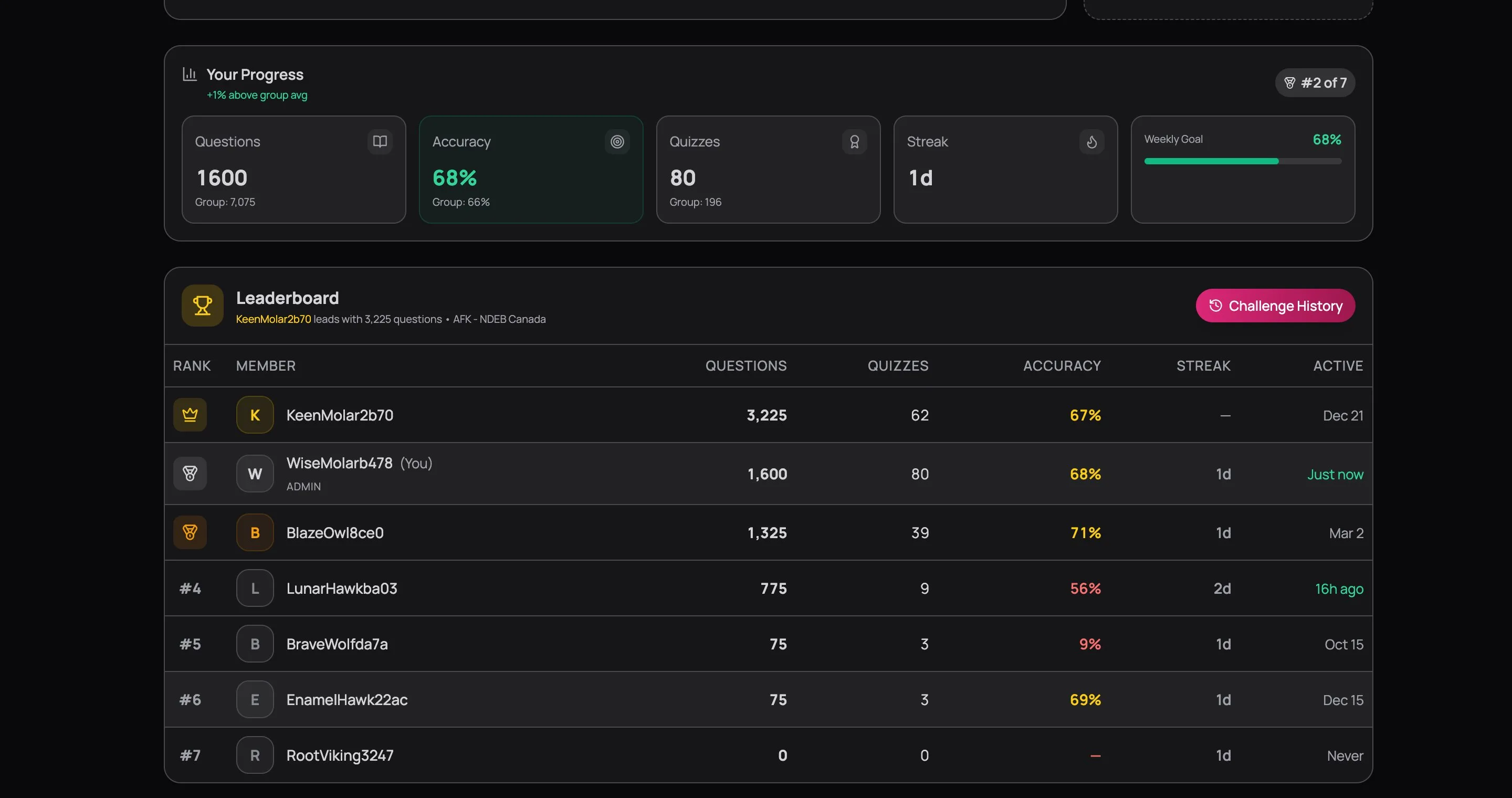Click the silver medal icon on WiseMolarb478's row
This screenshot has width=1512, height=798.
click(x=190, y=474)
